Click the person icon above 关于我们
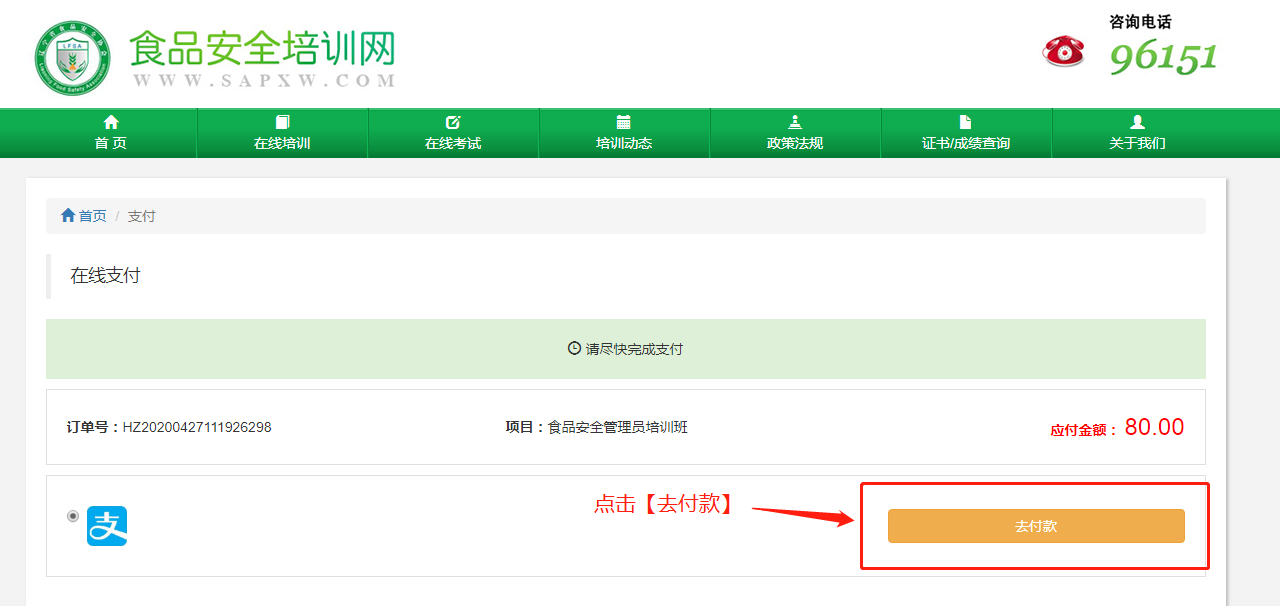Screen dimensions: 1280x606 pos(1137,122)
